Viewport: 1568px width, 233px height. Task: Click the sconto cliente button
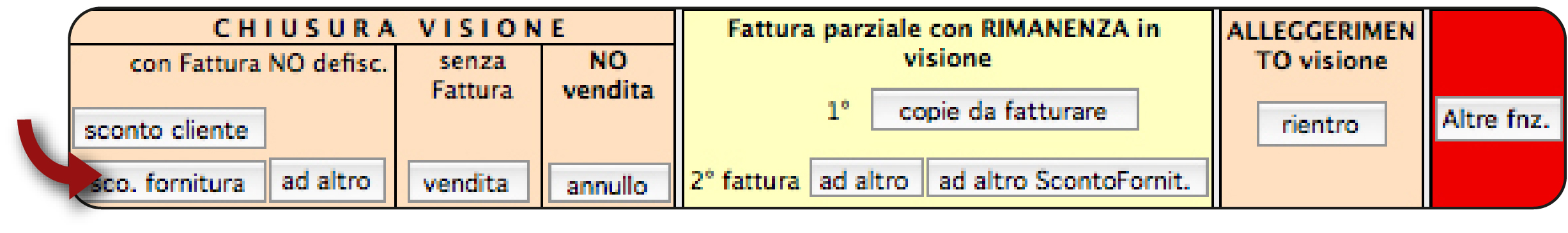point(169,129)
